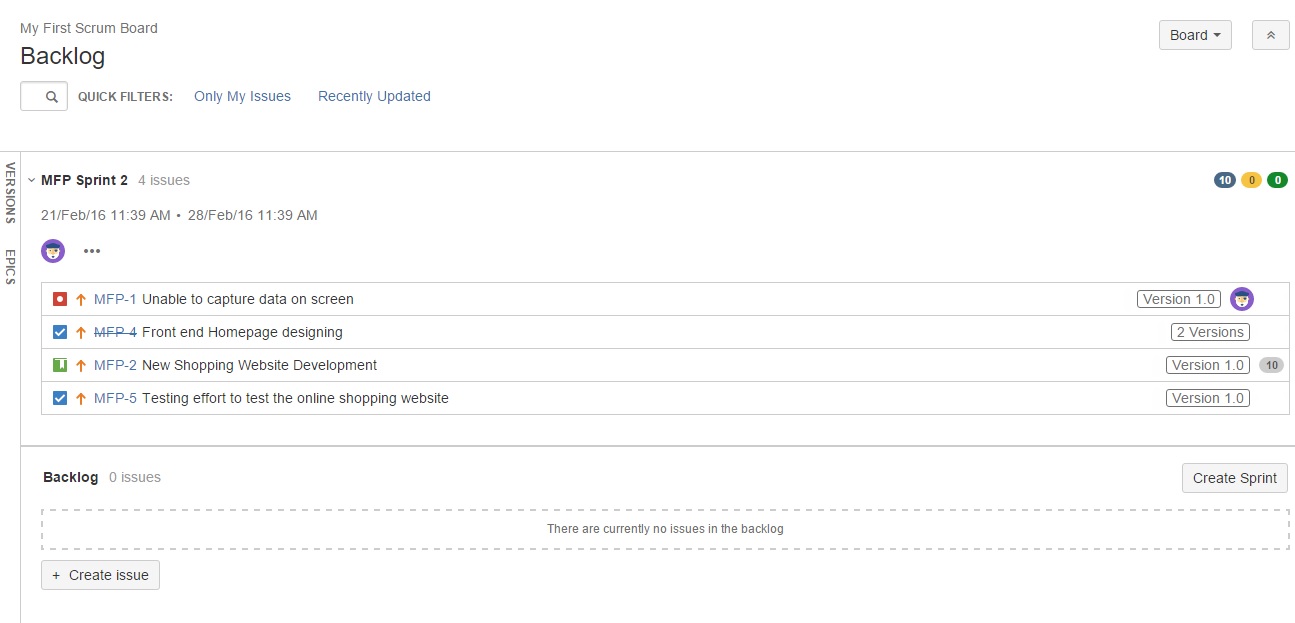Image resolution: width=1295 pixels, height=623 pixels.
Task: Click the assignee avatar on the MFP-1 row
Action: (x=1242, y=299)
